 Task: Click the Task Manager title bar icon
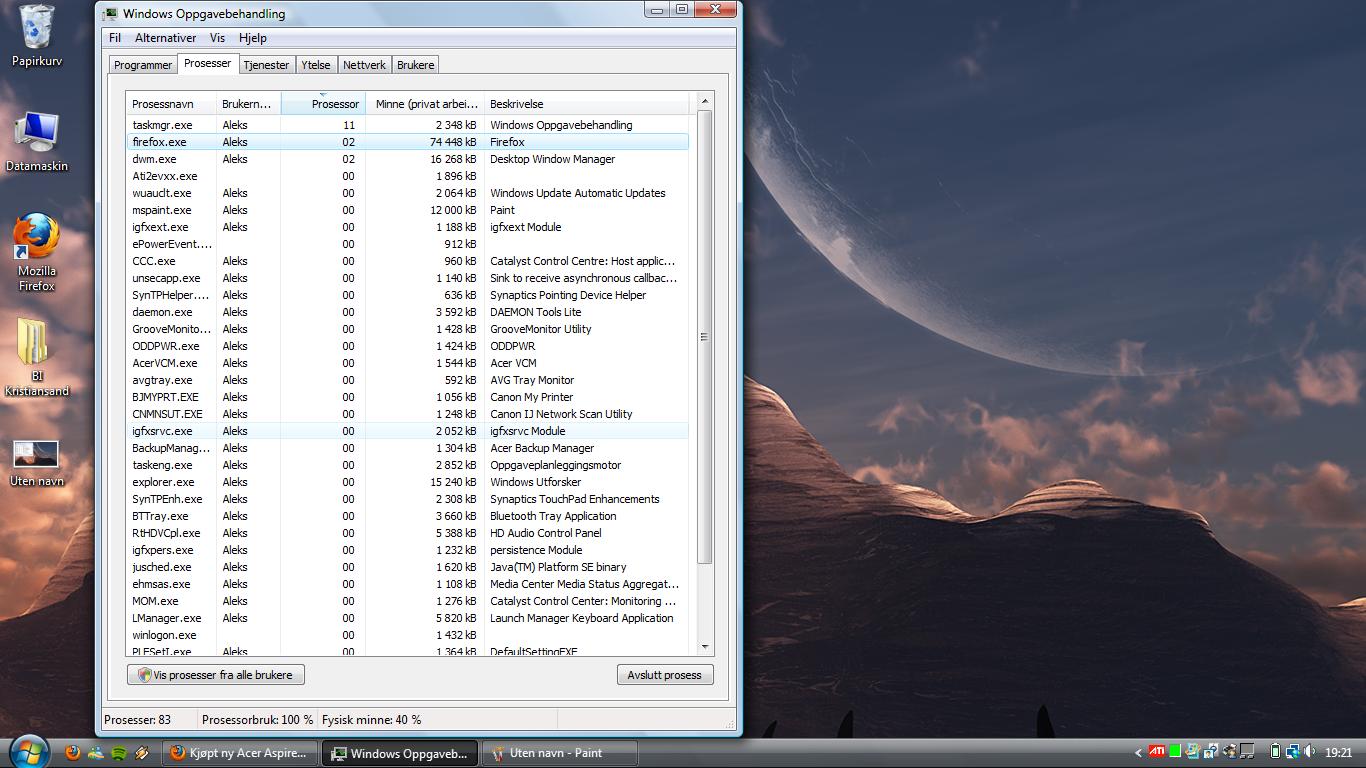click(x=110, y=14)
